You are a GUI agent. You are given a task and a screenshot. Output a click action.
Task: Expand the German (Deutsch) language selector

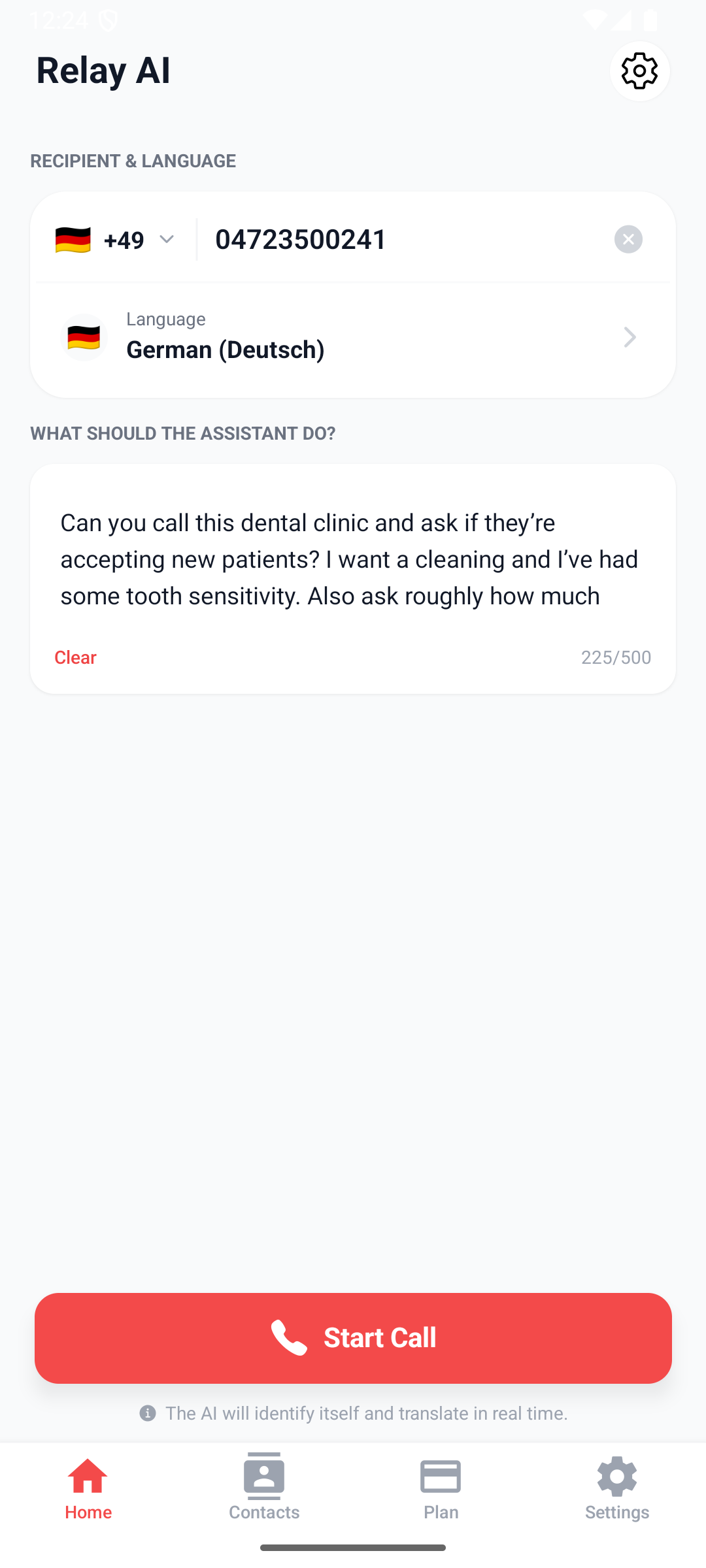click(x=353, y=337)
